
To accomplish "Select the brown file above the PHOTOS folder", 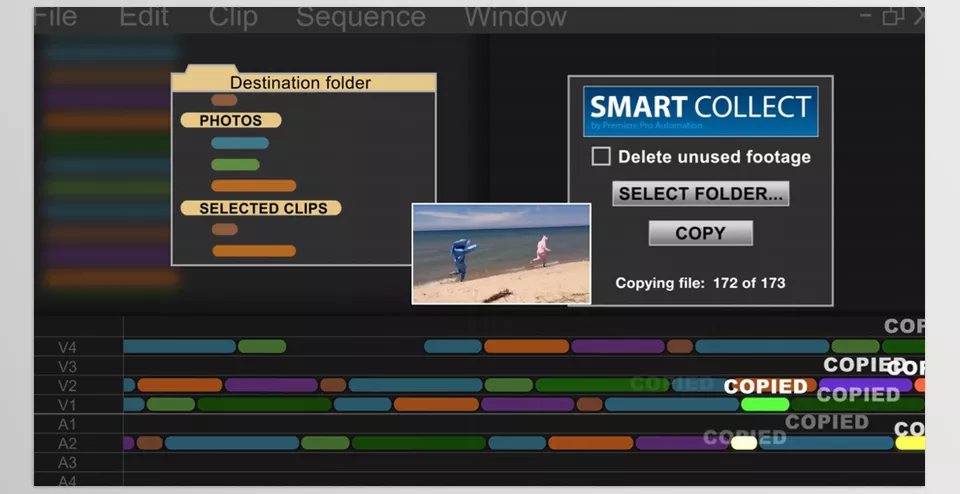I will (x=224, y=100).
